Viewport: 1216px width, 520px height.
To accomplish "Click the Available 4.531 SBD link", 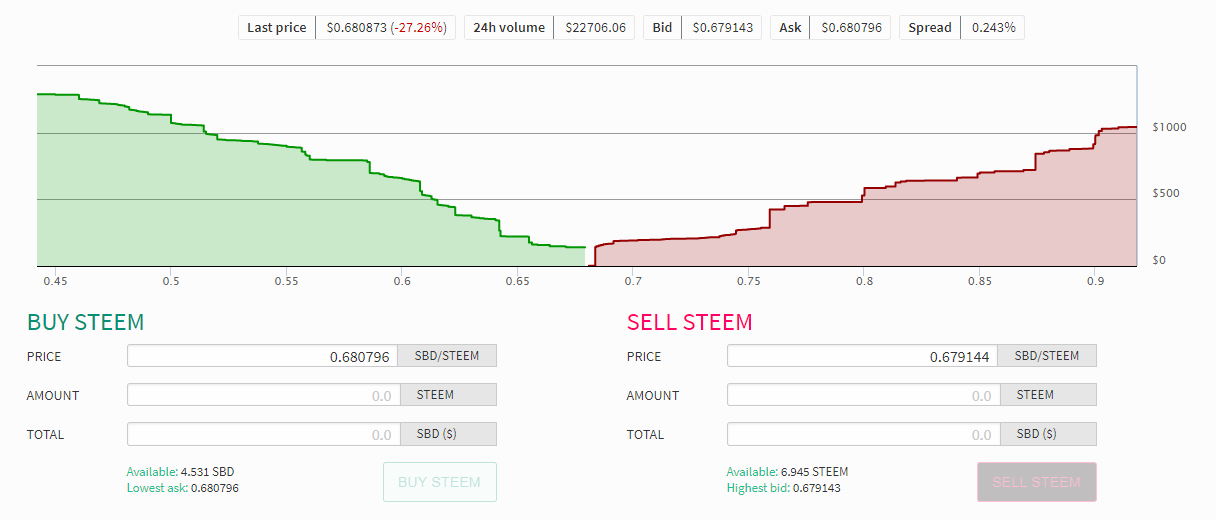I will [180, 471].
